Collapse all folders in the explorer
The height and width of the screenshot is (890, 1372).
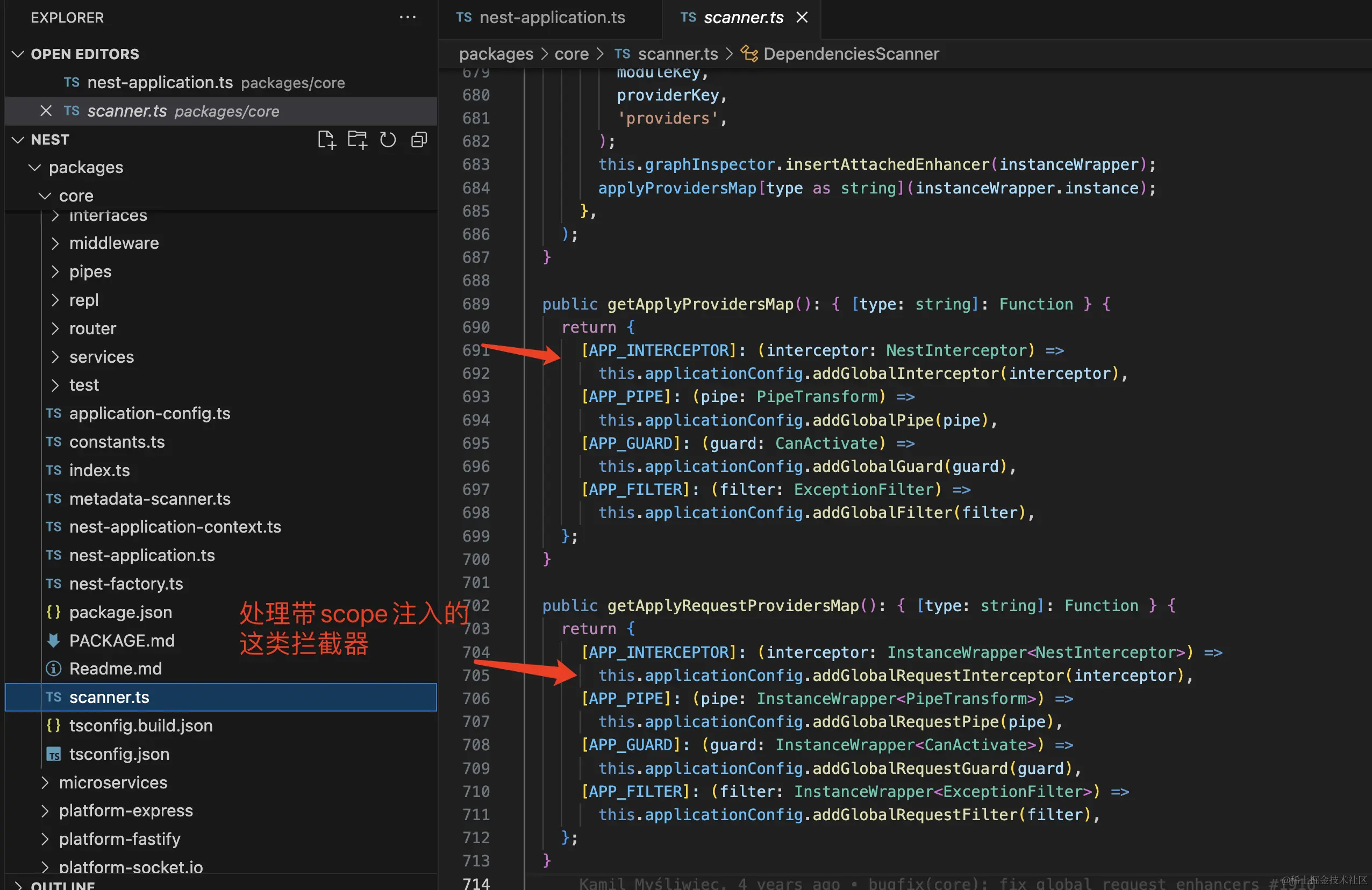point(419,140)
